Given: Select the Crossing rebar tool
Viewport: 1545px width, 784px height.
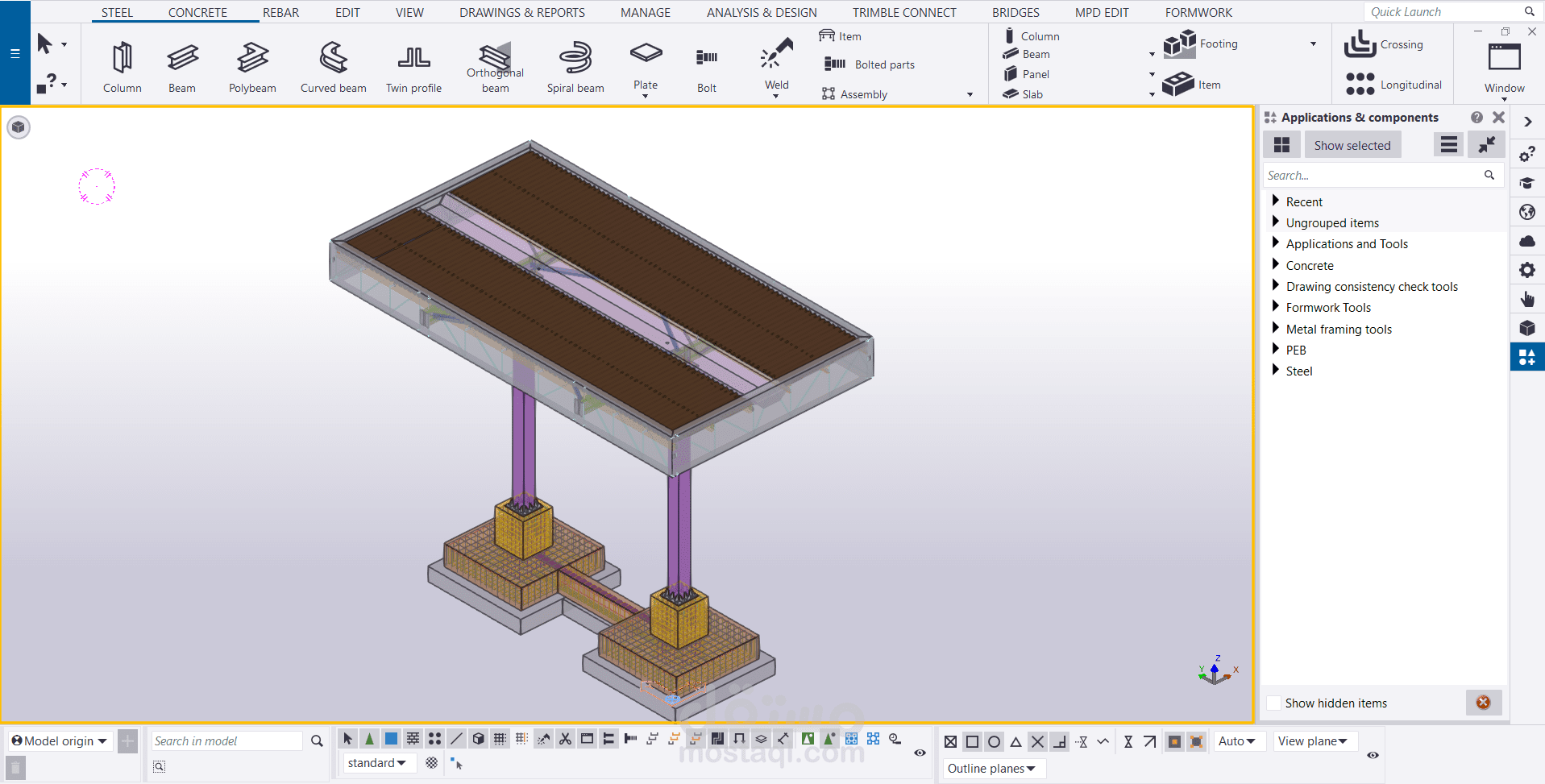Looking at the screenshot, I should (1360, 44).
